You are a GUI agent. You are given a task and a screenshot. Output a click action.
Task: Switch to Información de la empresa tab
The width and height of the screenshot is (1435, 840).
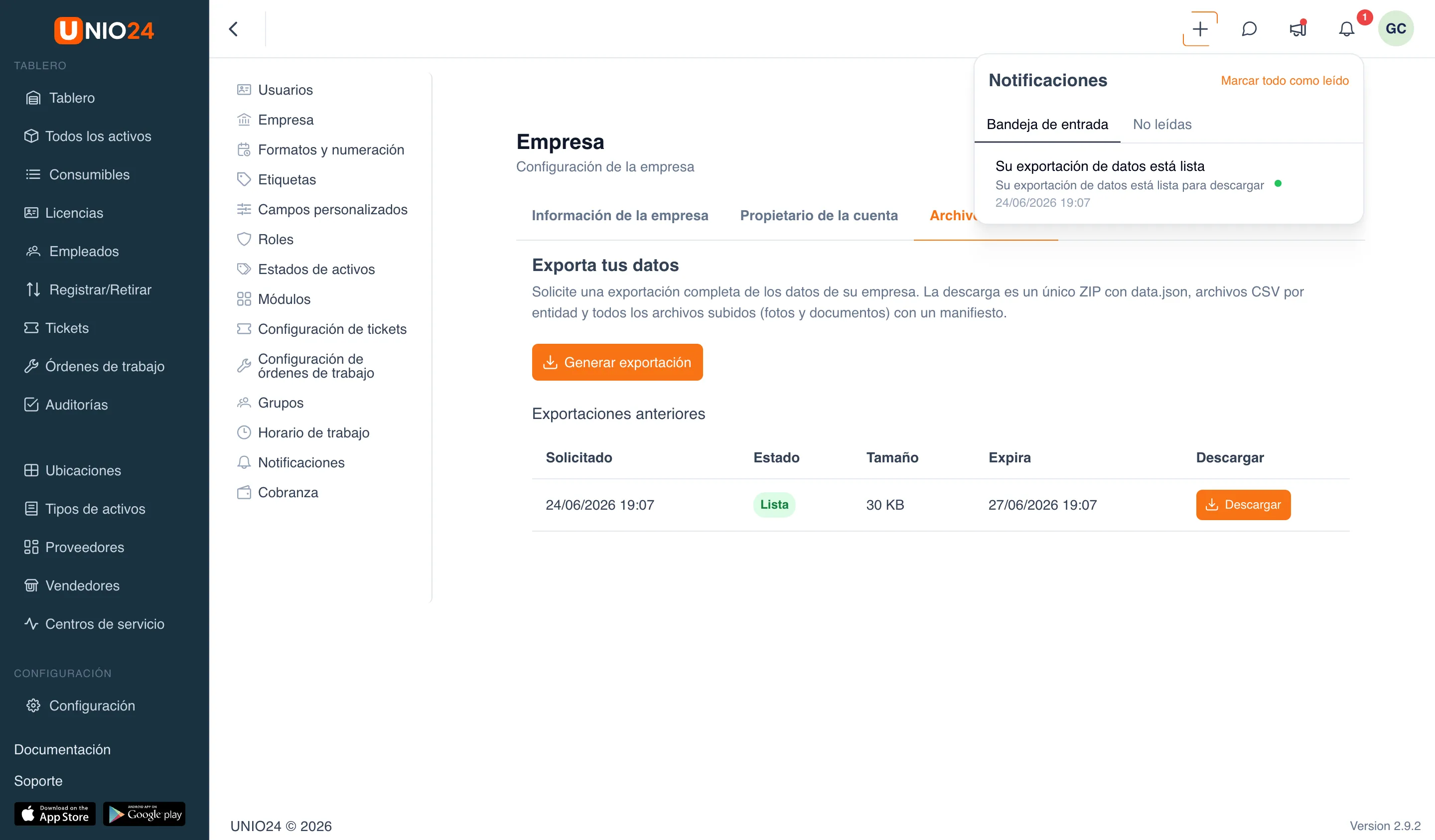coord(619,216)
